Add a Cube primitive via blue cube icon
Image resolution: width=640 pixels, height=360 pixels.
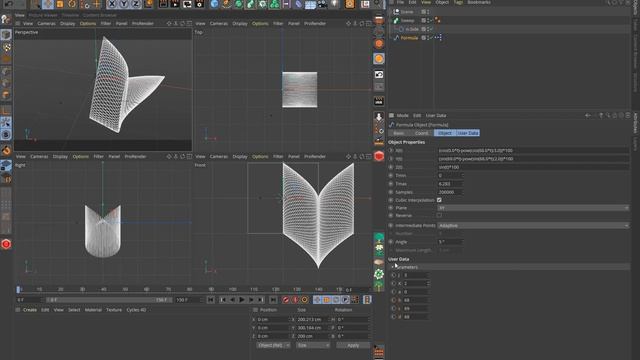point(214,4)
